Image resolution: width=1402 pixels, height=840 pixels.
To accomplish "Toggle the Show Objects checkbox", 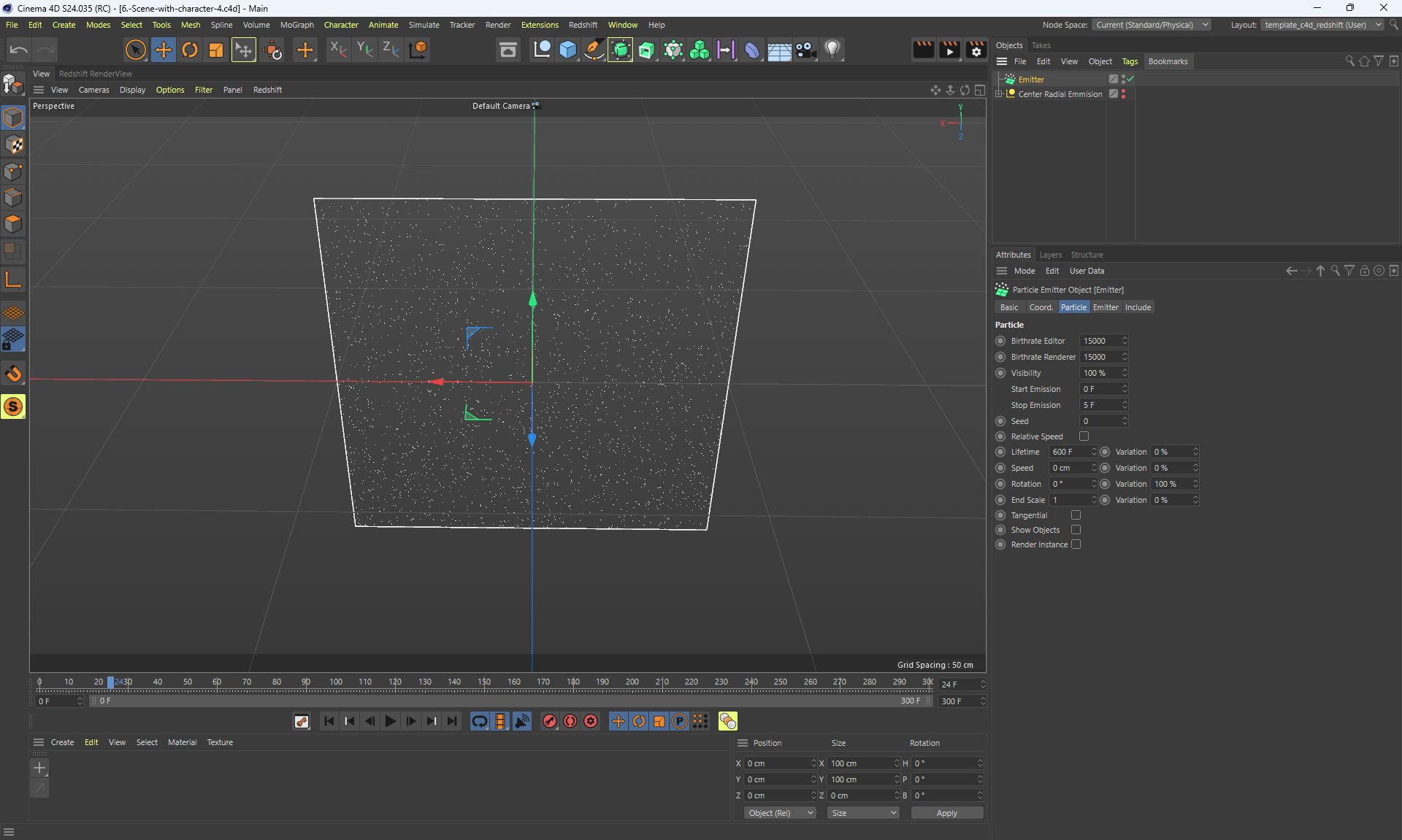I will pos(1076,530).
